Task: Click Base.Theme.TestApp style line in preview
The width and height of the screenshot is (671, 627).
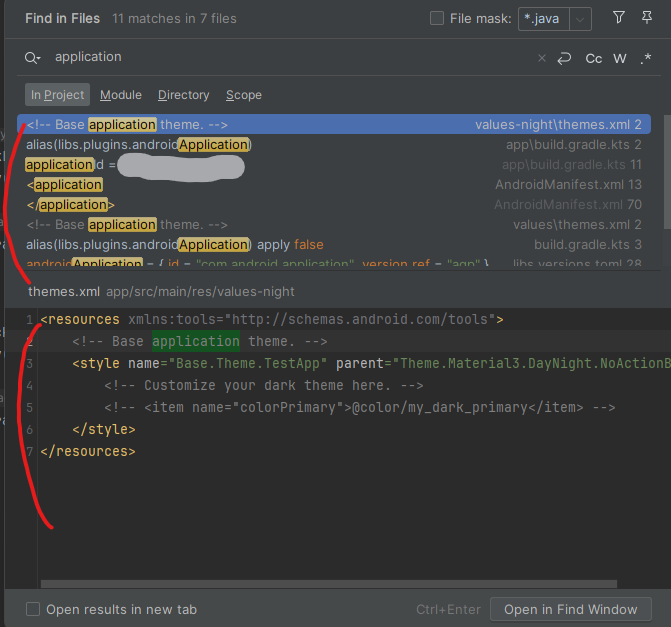Action: [x=371, y=363]
